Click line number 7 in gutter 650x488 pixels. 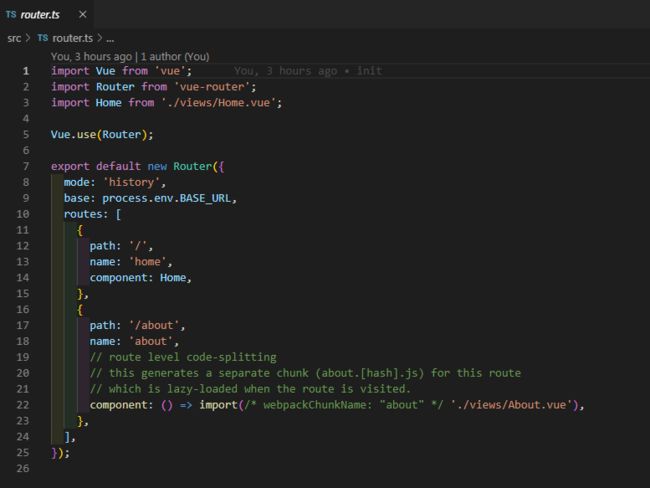tap(26, 166)
